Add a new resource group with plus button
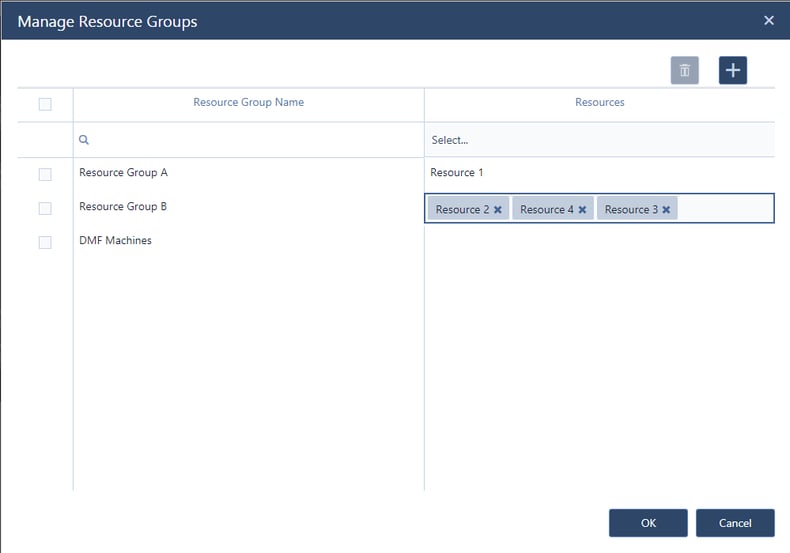Image resolution: width=790 pixels, height=553 pixels. tap(733, 70)
